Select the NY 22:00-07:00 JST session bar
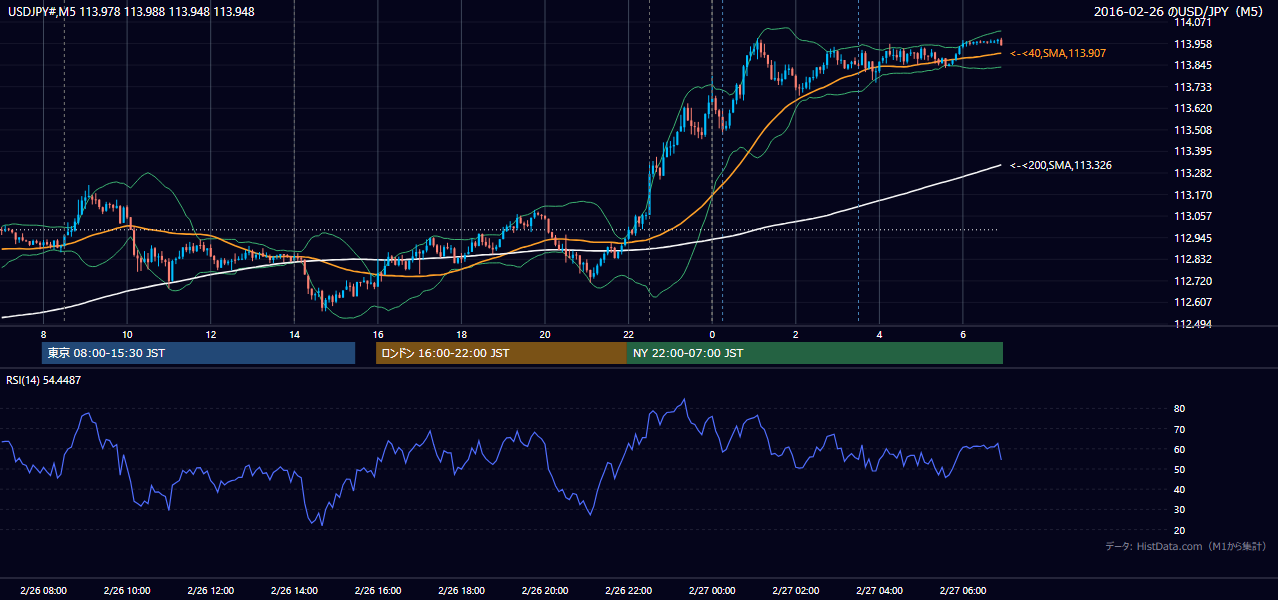 point(814,353)
